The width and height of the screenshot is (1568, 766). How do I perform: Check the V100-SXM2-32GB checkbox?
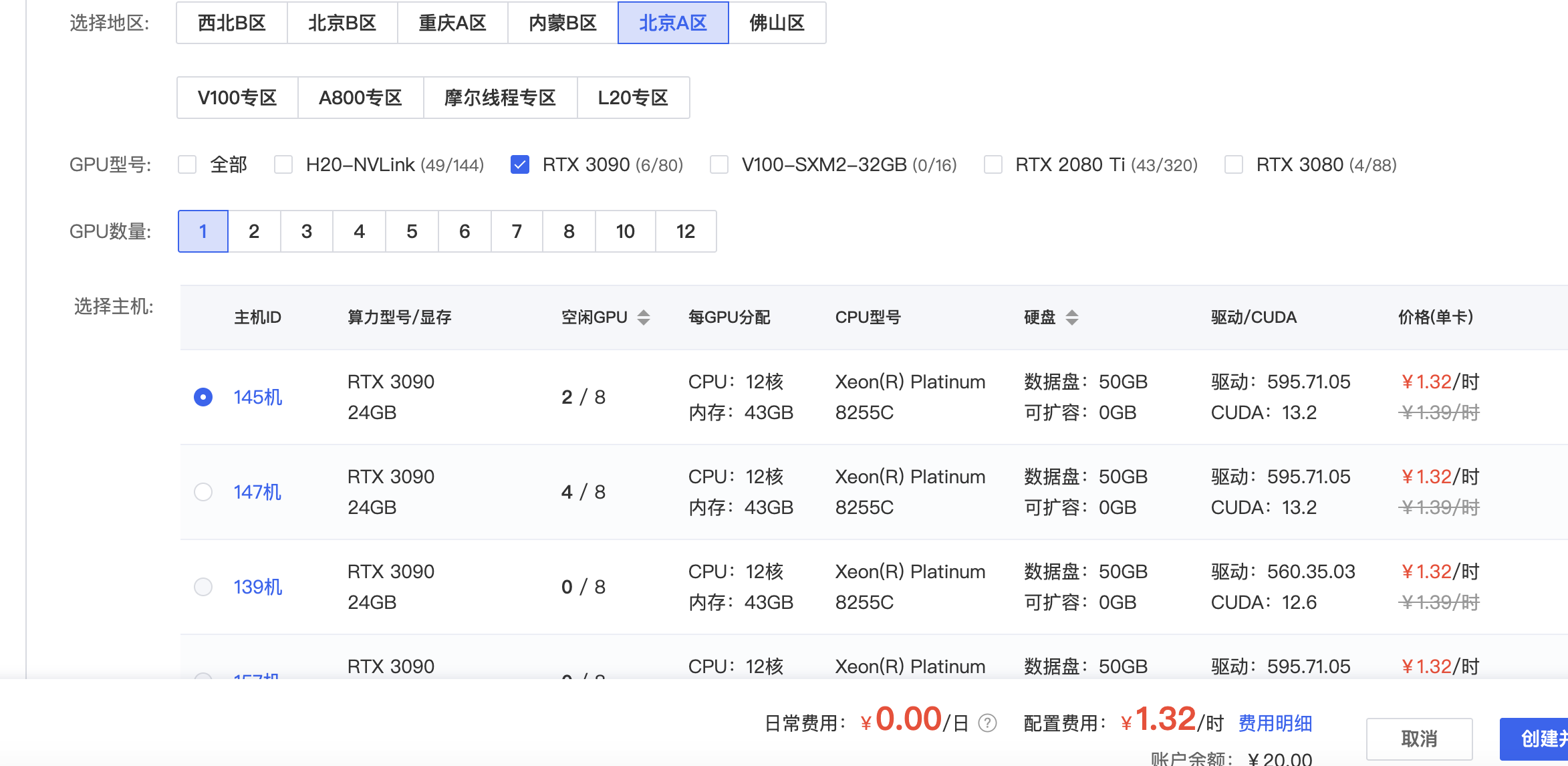coord(719,164)
